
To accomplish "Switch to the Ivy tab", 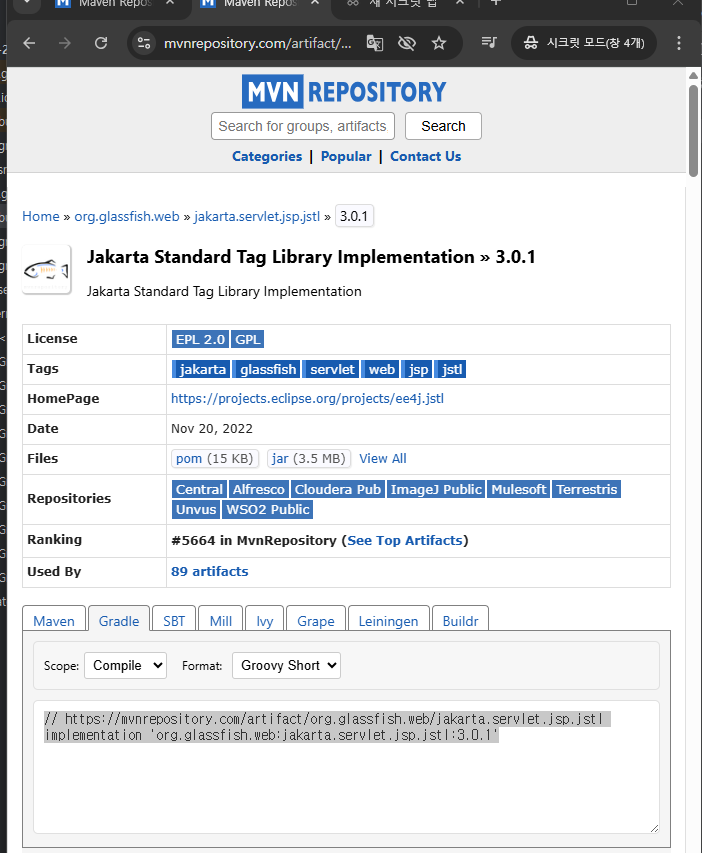I will (x=264, y=619).
